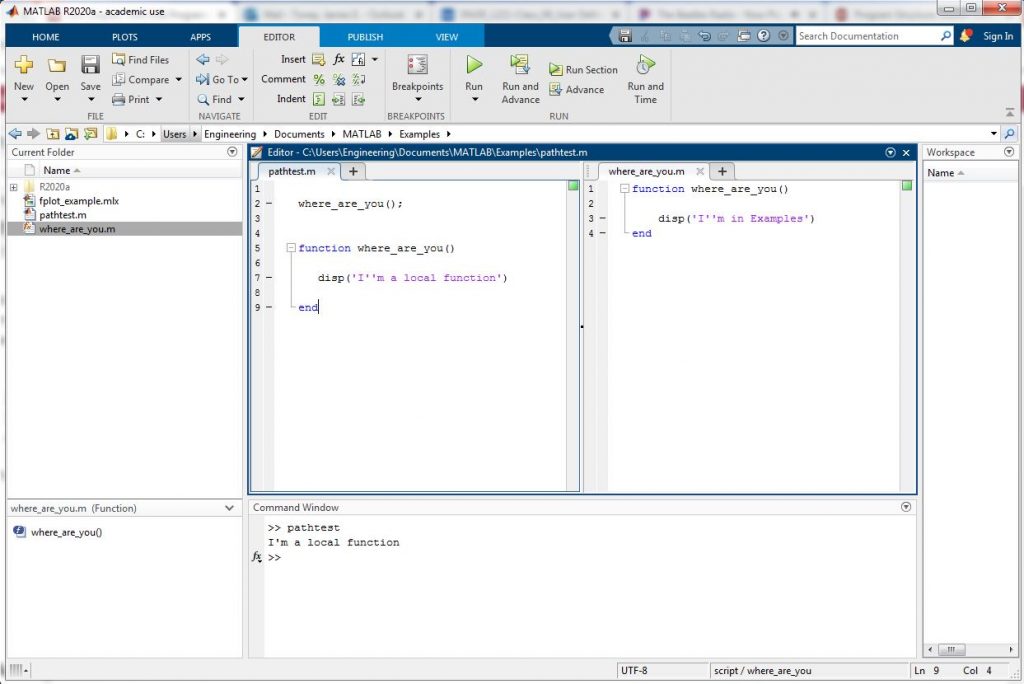The height and width of the screenshot is (684, 1024).
Task: Click the Save icon in the toolstrip
Action: (90, 66)
